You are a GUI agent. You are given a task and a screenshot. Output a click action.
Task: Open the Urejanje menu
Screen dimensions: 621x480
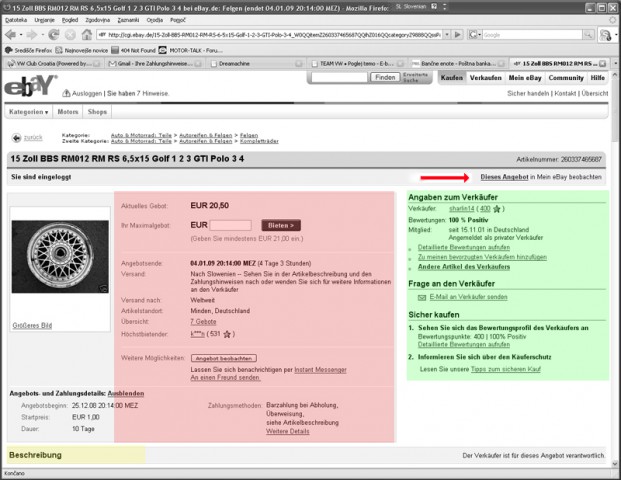44,20
